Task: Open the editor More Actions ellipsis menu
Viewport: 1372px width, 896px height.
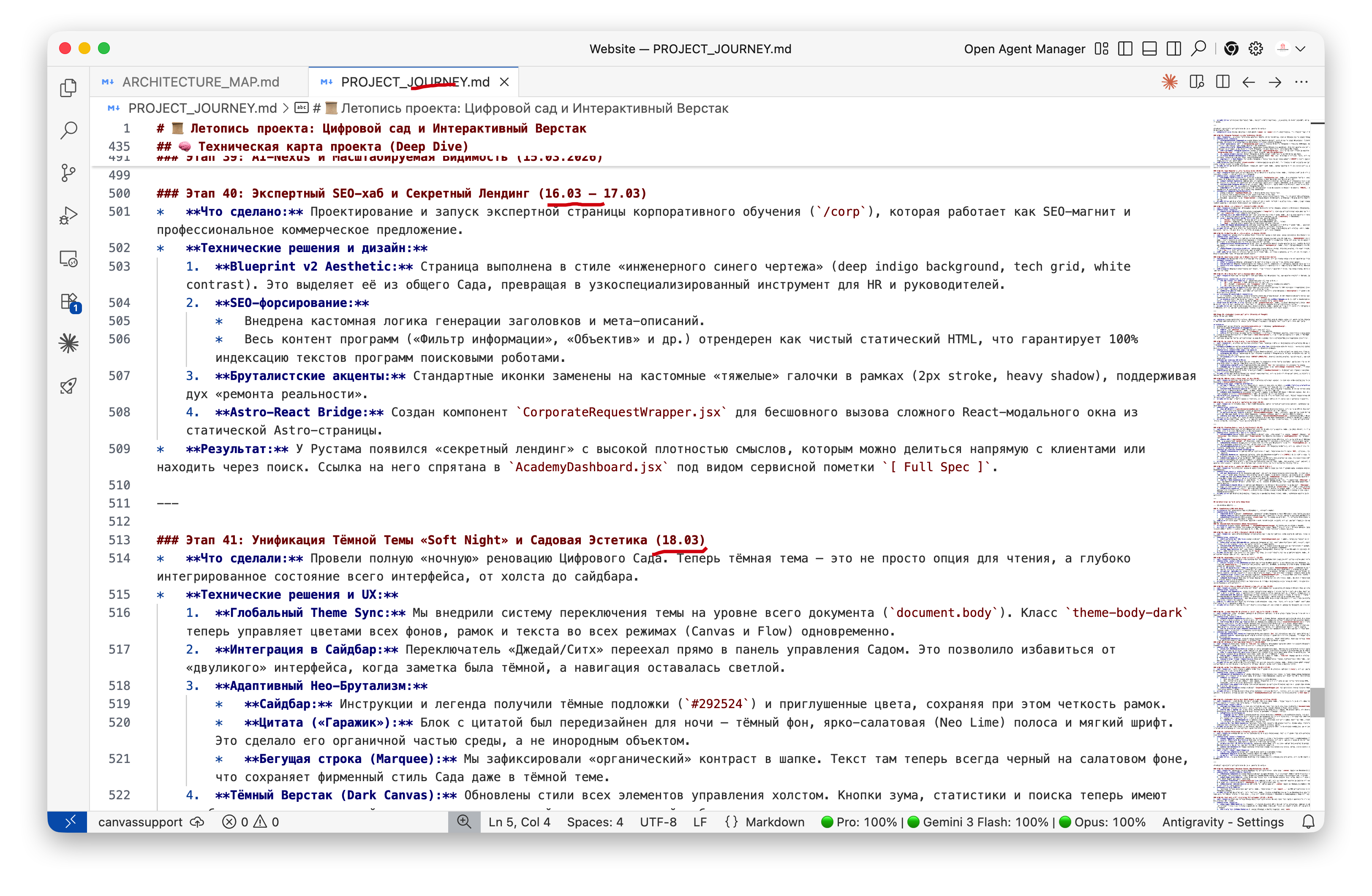Action: coord(1301,82)
